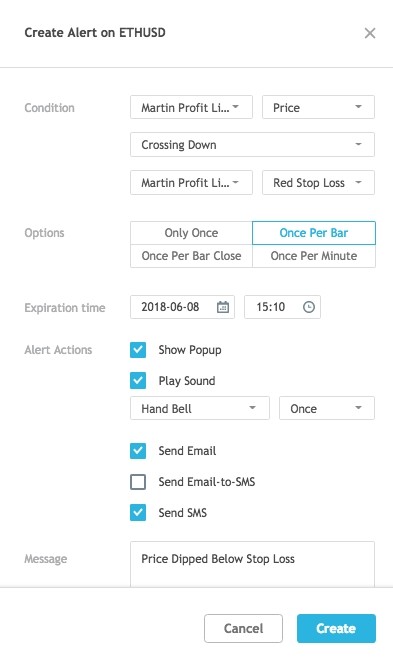
Task: Choose the Once Per Minute option
Action: pyautogui.click(x=314, y=256)
